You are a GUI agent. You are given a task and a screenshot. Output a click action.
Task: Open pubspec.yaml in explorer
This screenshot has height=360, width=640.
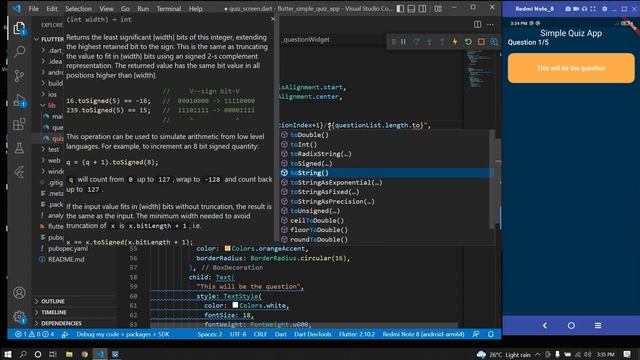point(67,248)
